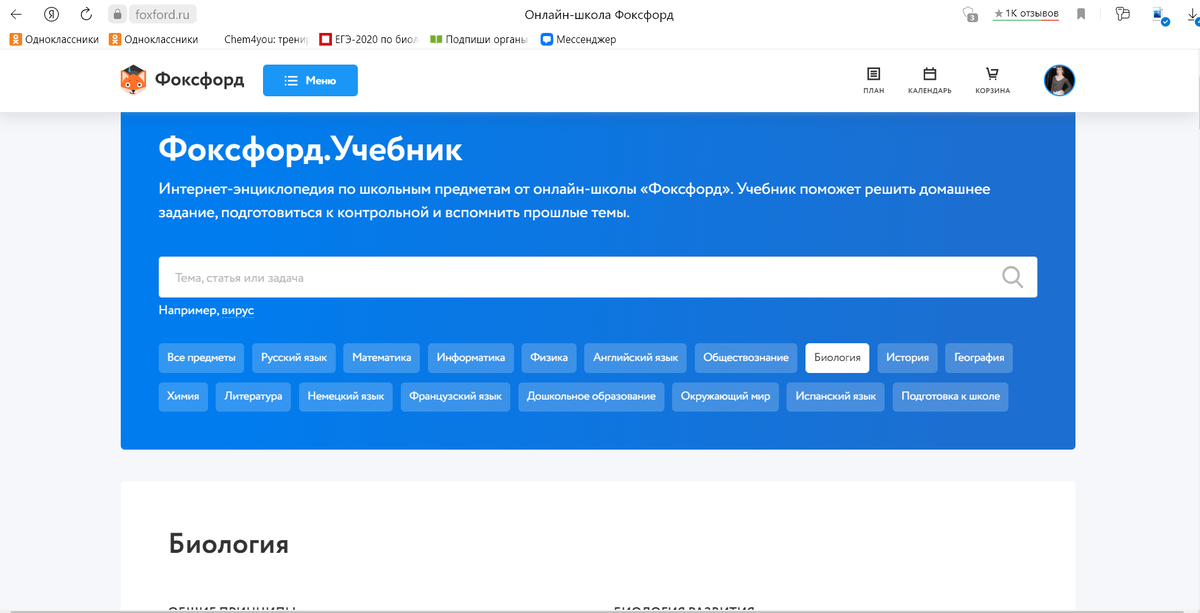The width and height of the screenshot is (1200, 613).
Task: Select the 'Дошкольное образование' subject tab
Action: click(591, 396)
